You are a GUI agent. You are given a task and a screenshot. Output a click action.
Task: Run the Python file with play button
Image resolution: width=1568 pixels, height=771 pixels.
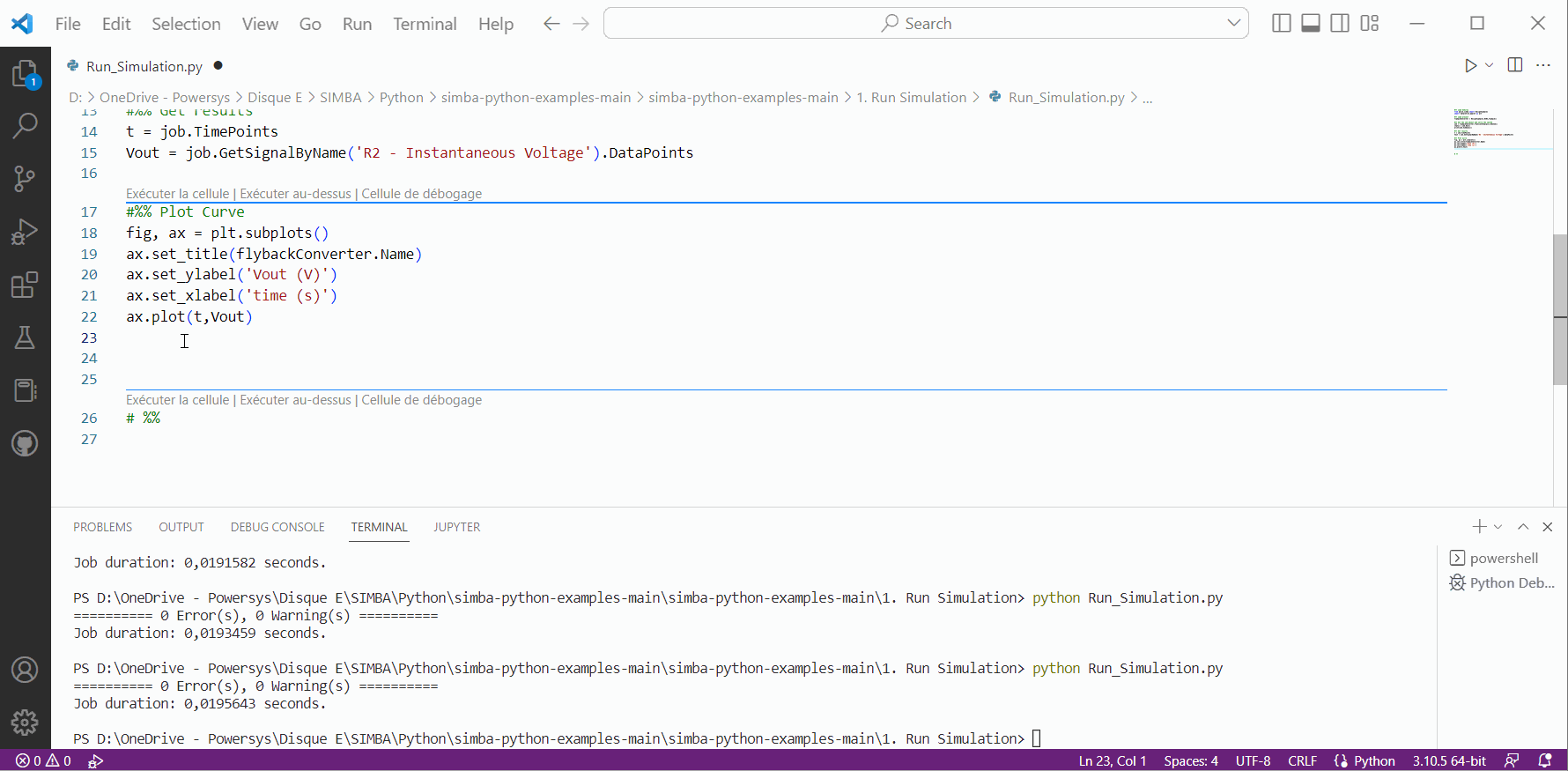coord(1470,66)
